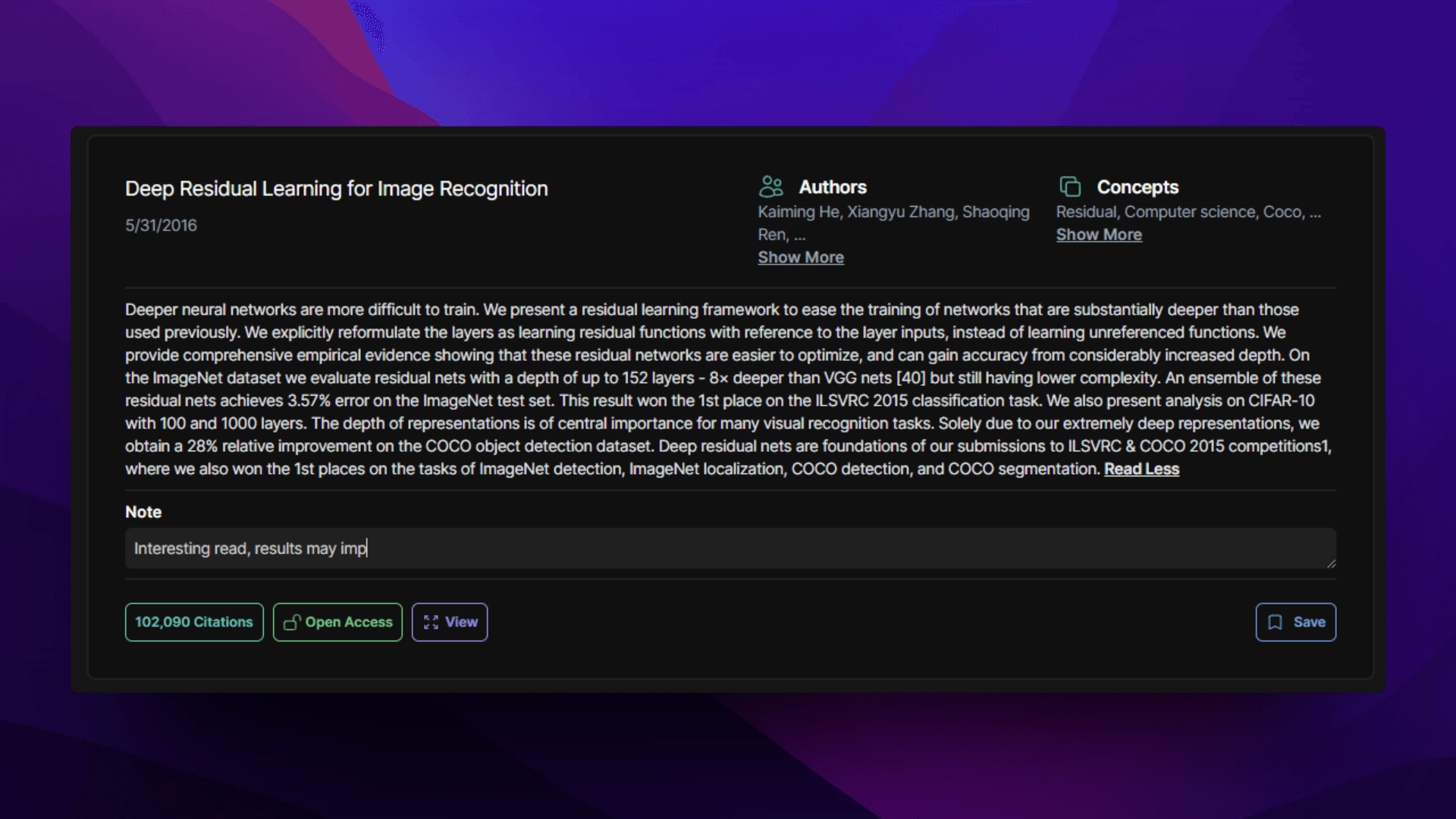Focus the Note text field

click(730, 549)
